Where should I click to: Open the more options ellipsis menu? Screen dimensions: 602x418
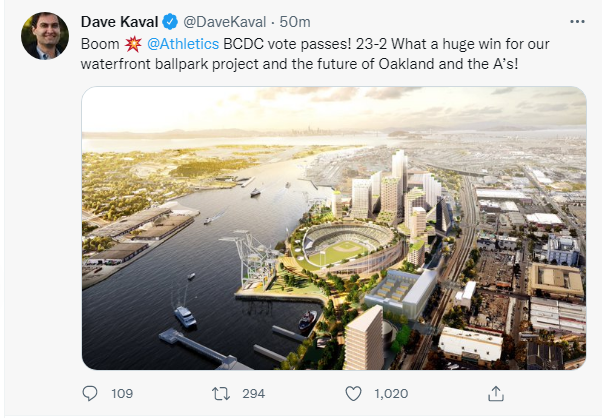click(576, 21)
